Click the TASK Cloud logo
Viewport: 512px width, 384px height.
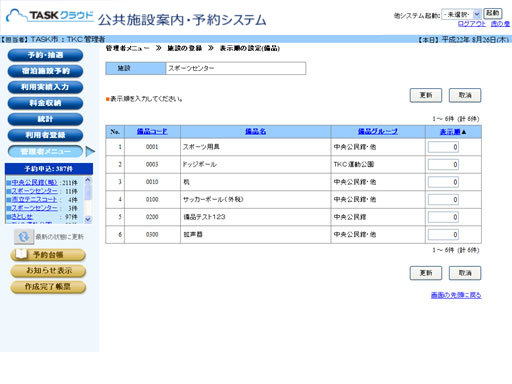[50, 15]
